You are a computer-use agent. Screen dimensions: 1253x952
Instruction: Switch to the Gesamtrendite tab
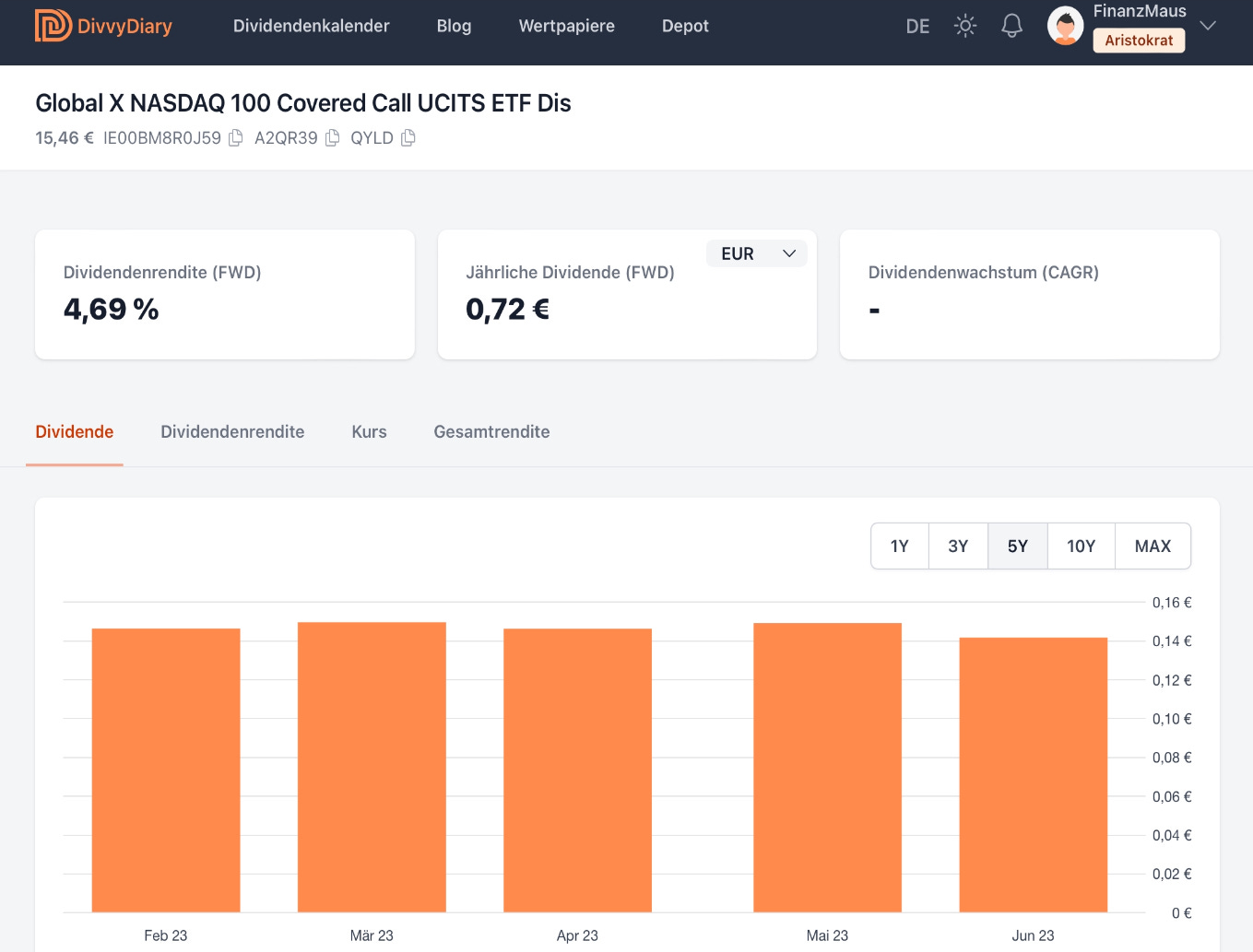(x=491, y=432)
